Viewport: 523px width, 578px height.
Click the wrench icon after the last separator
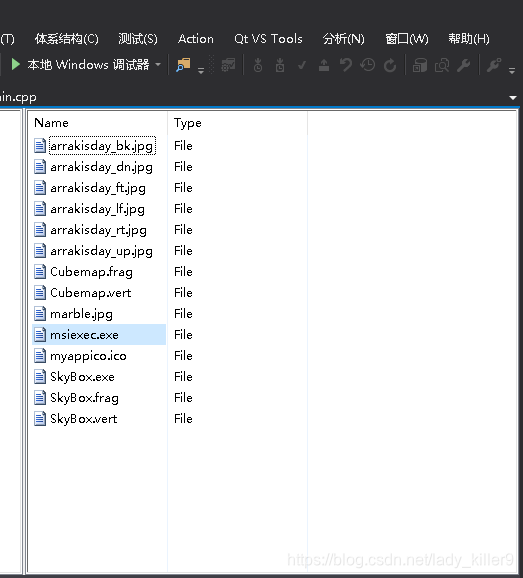pos(494,65)
